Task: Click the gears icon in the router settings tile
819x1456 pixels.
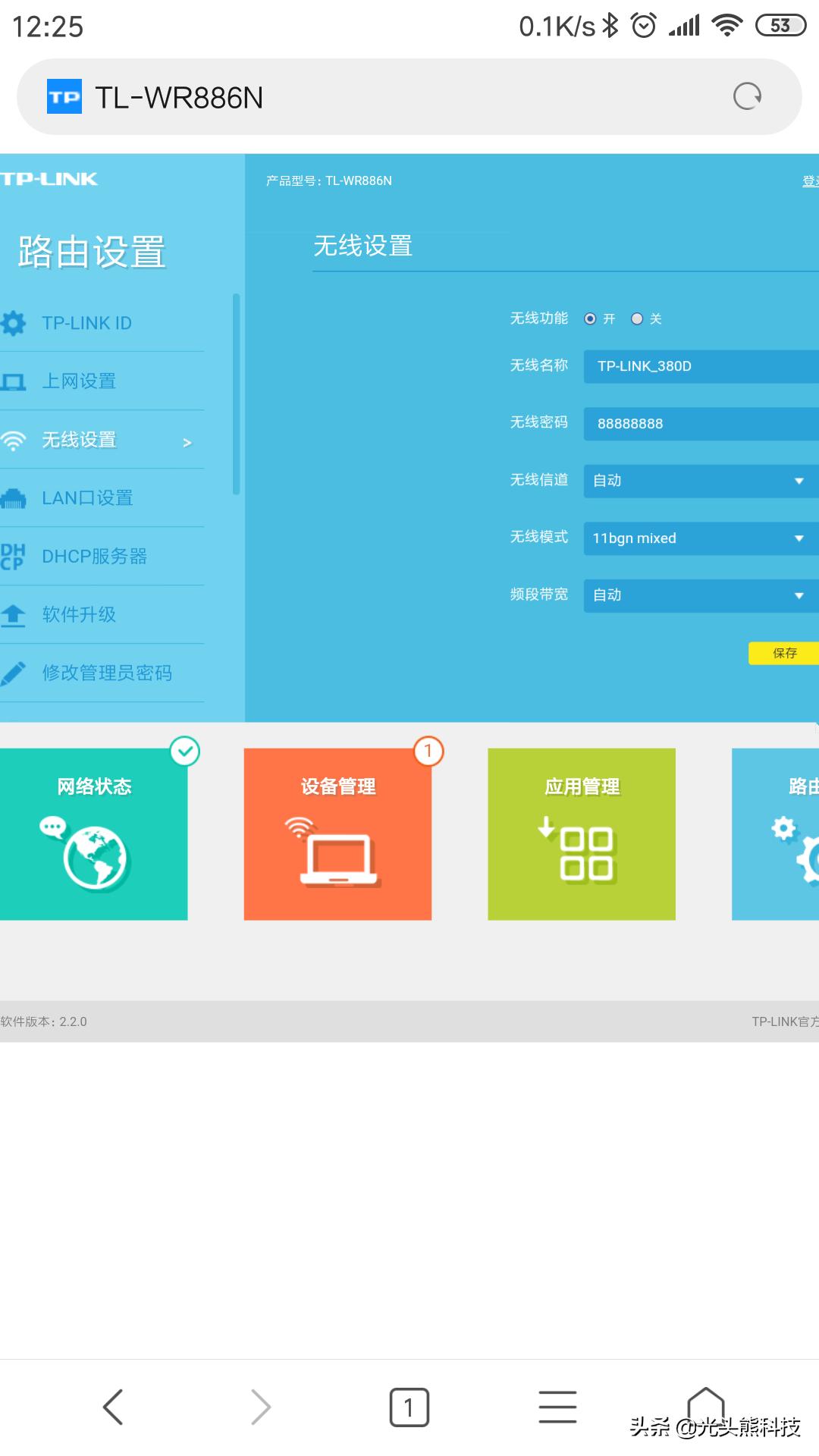Action: tap(795, 849)
